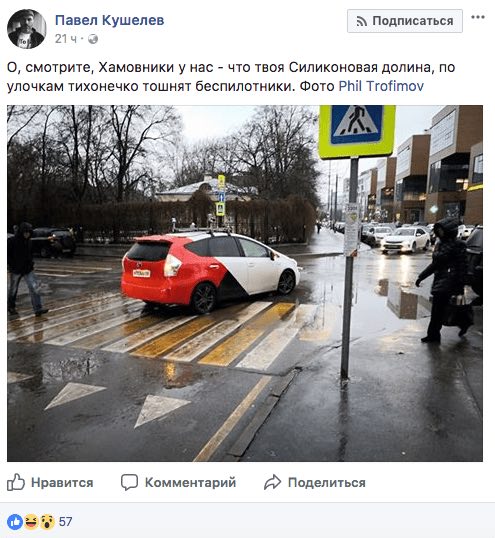Click the post text about Хамовники

coord(231,77)
